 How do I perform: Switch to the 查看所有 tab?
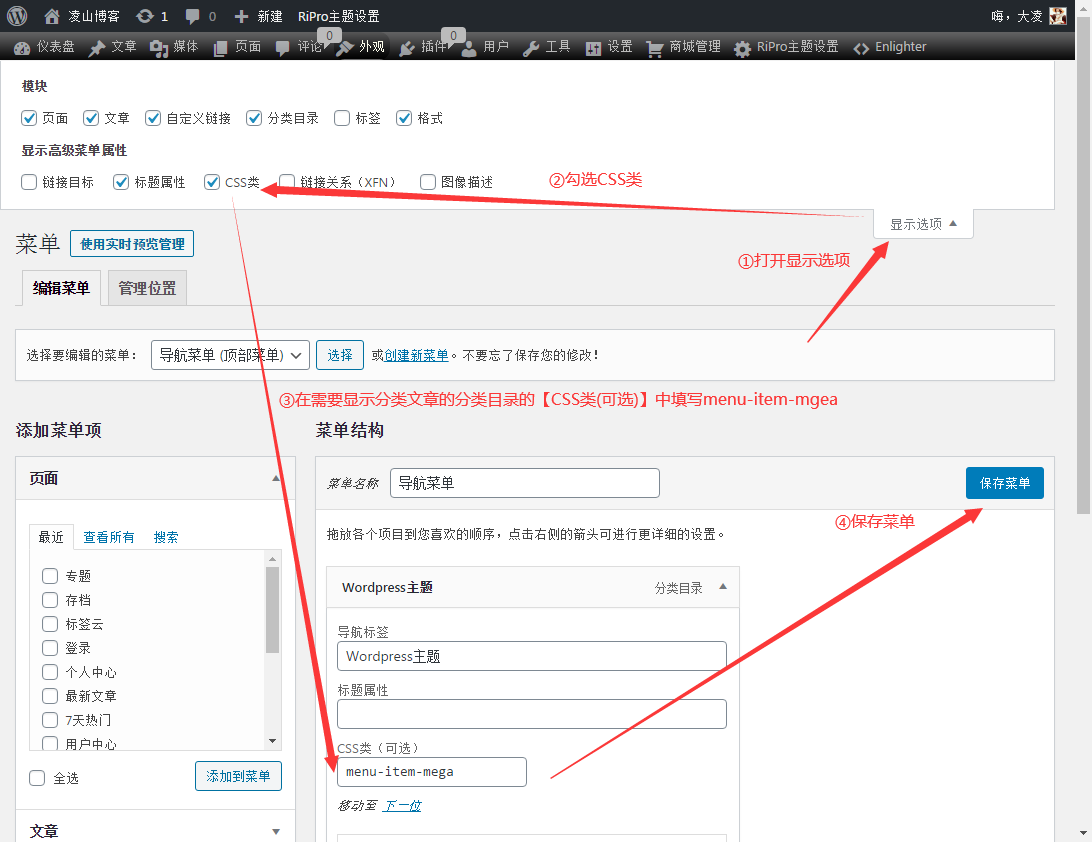coord(109,537)
